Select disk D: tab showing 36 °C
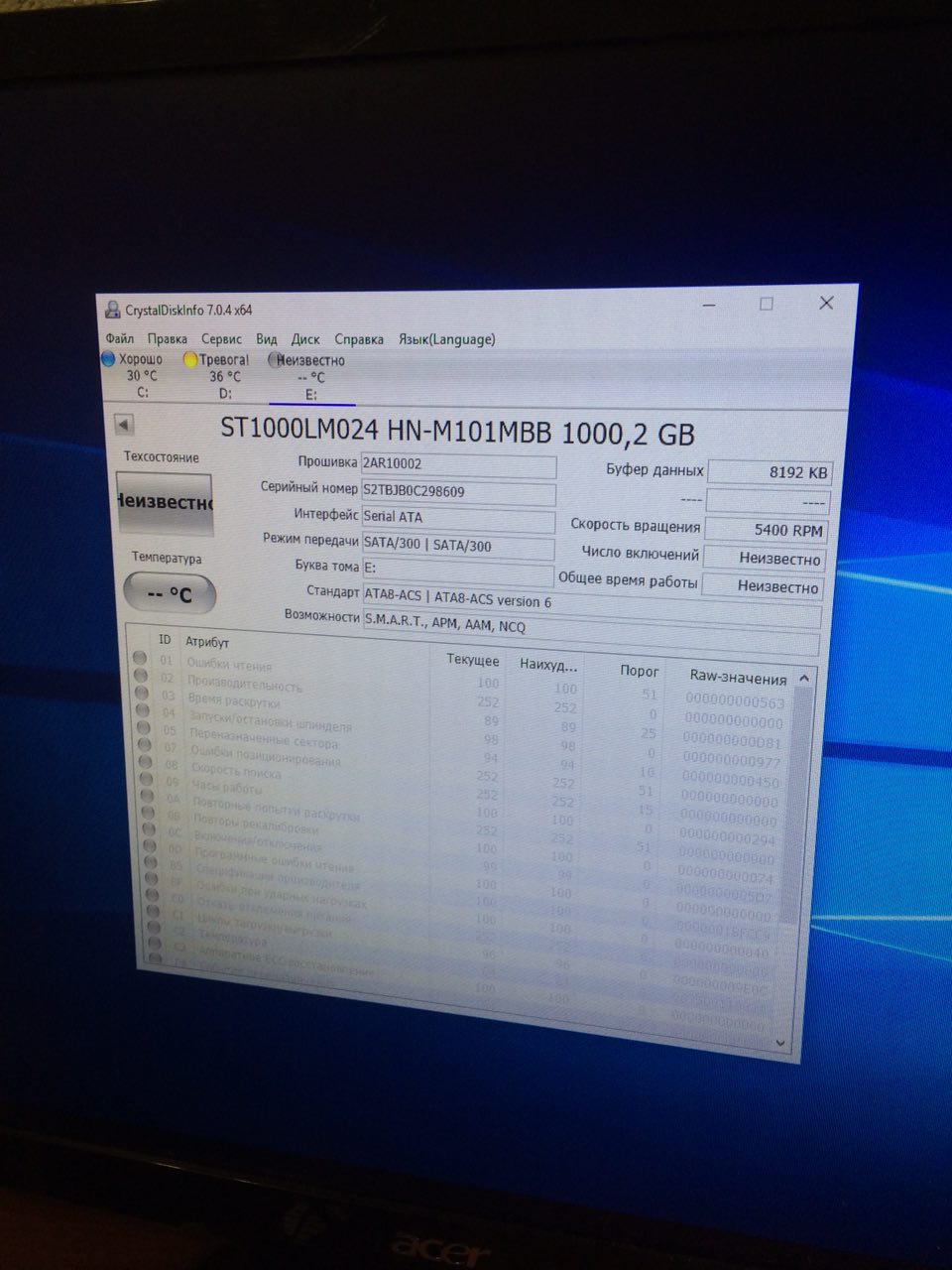The height and width of the screenshot is (1270, 952). pos(219,376)
